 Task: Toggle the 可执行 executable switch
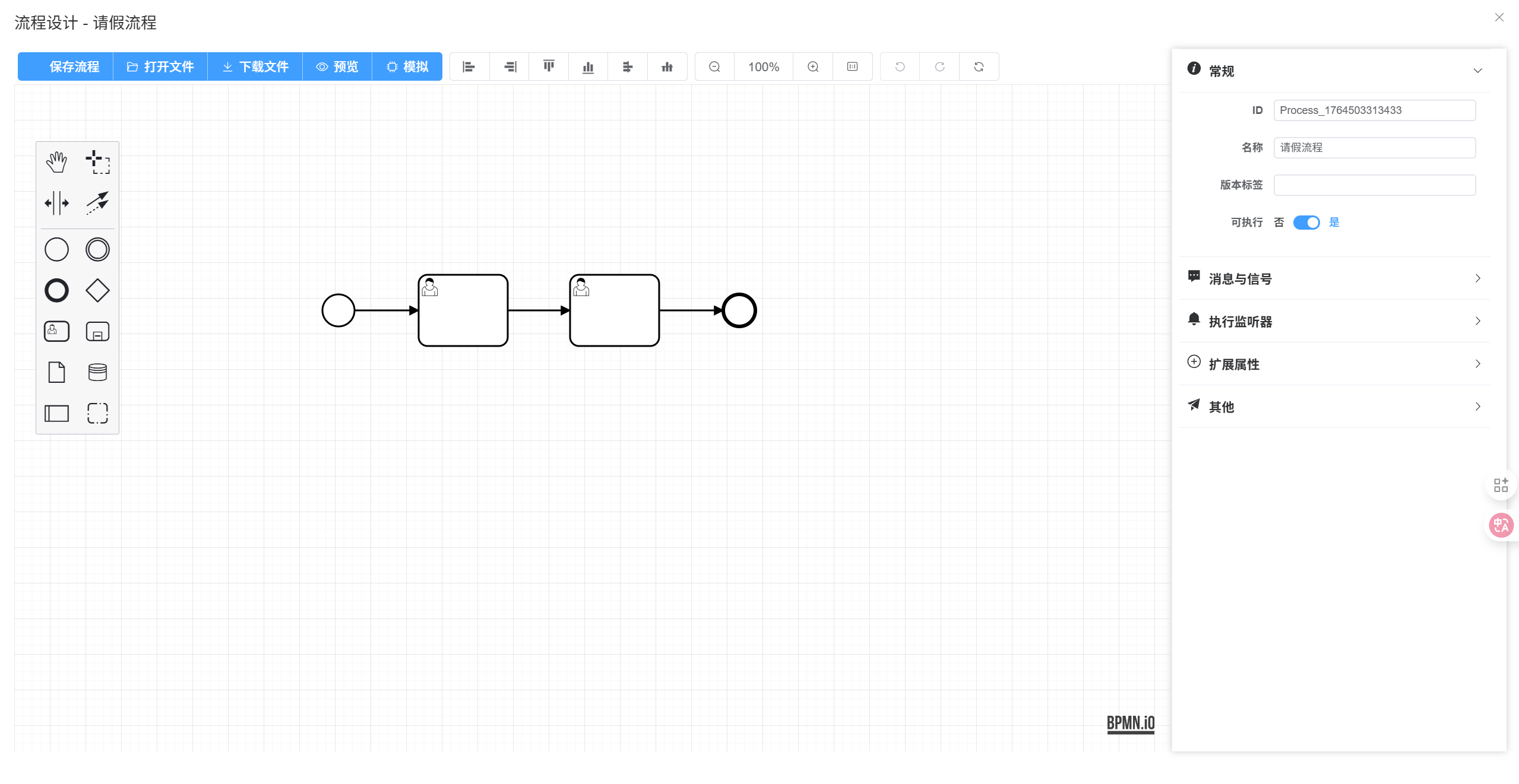(x=1306, y=223)
